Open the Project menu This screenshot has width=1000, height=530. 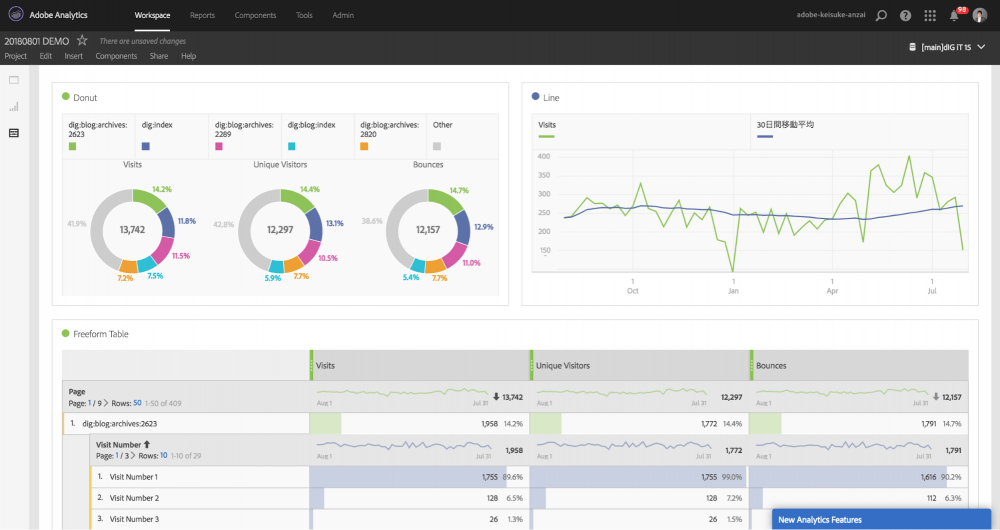(15, 56)
